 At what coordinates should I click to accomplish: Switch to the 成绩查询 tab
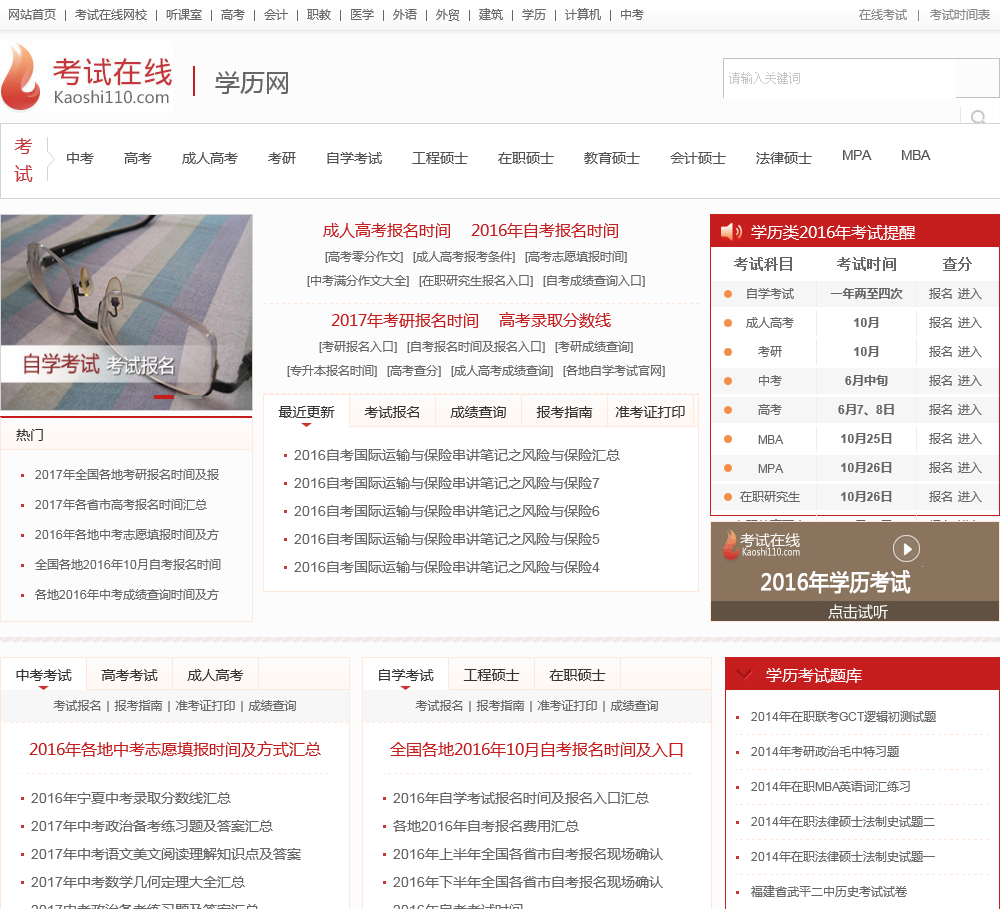pyautogui.click(x=478, y=412)
